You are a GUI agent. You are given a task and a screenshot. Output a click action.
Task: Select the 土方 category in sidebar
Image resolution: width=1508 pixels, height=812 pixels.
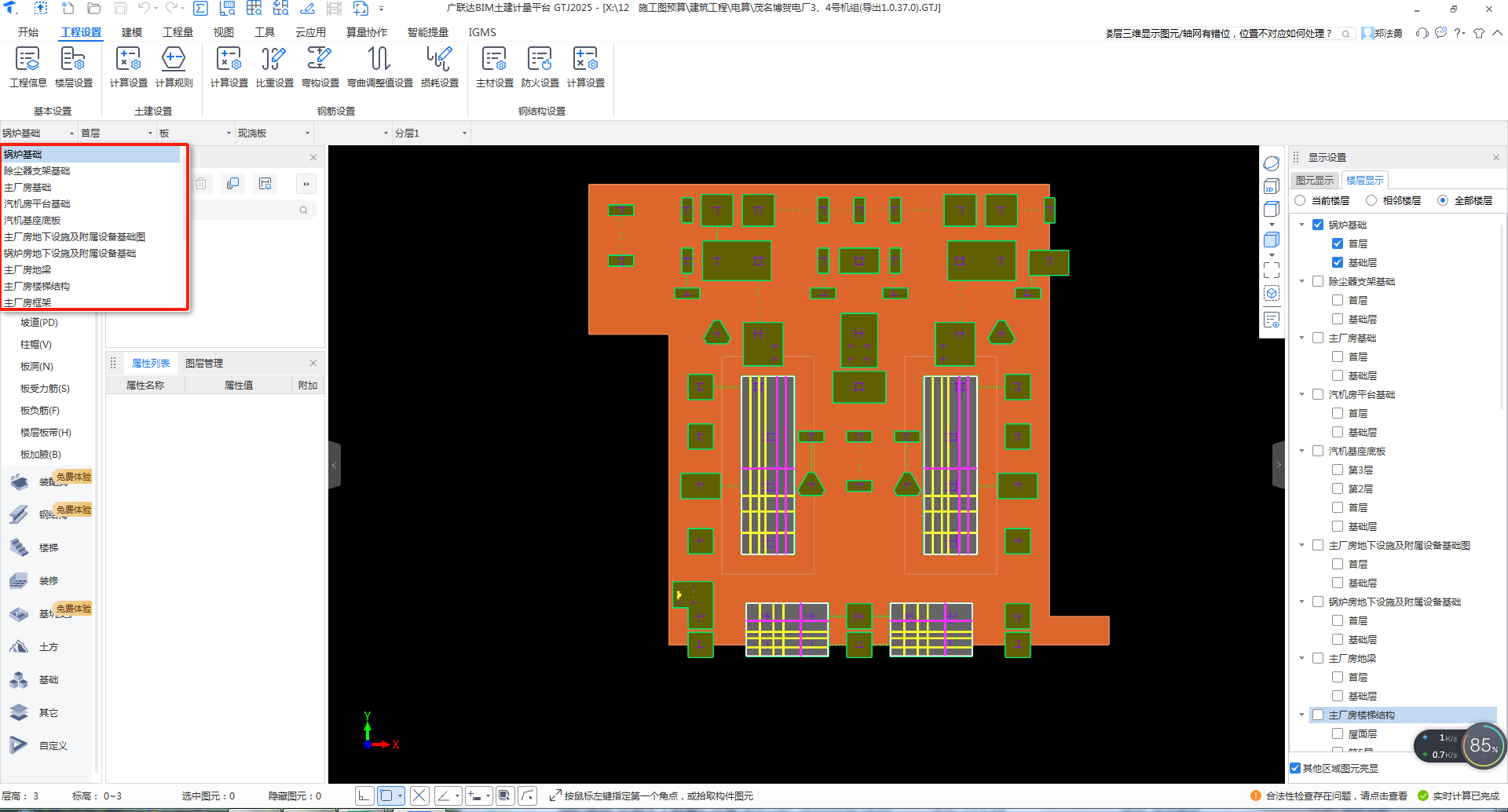49,647
